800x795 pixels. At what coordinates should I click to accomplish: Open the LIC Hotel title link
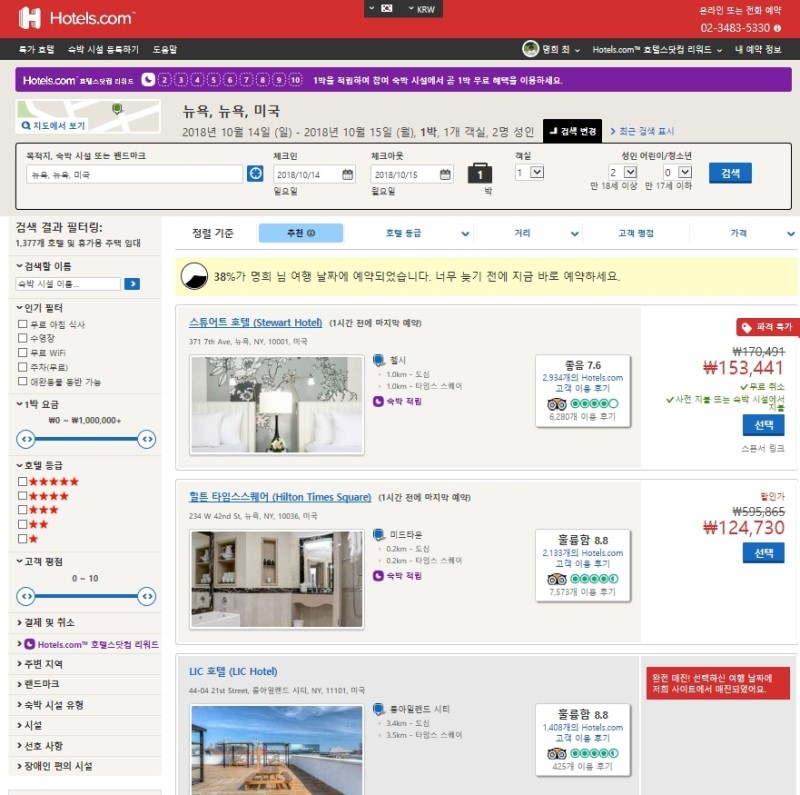click(x=233, y=672)
